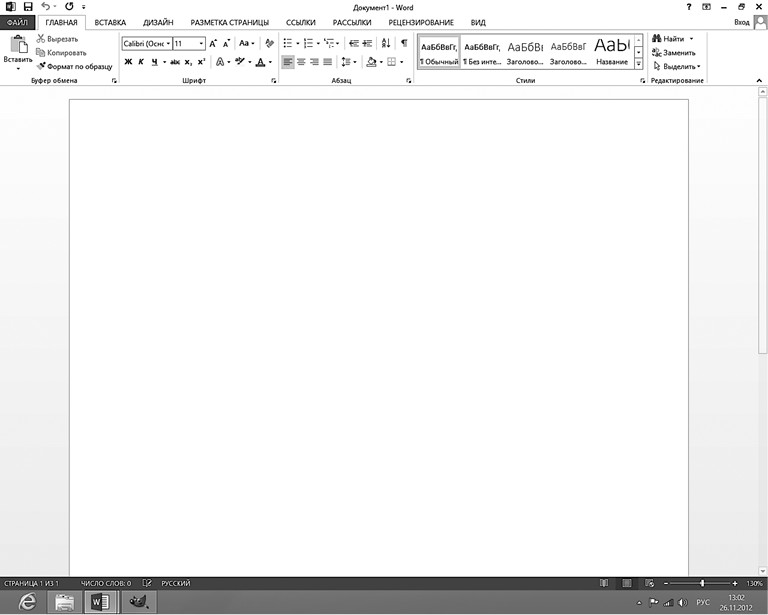Click the Cut (Вырезать) scissors icon

tap(41, 39)
